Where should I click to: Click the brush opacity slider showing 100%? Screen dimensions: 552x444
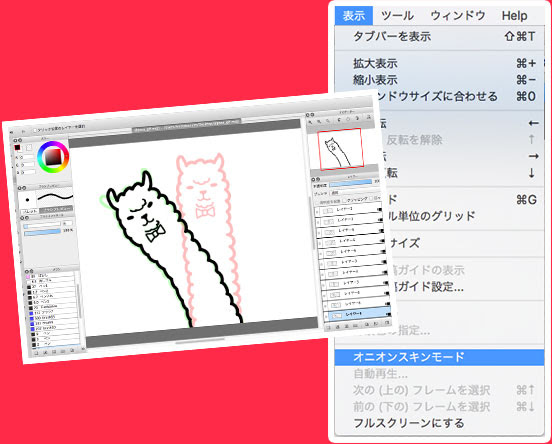[x=42, y=232]
